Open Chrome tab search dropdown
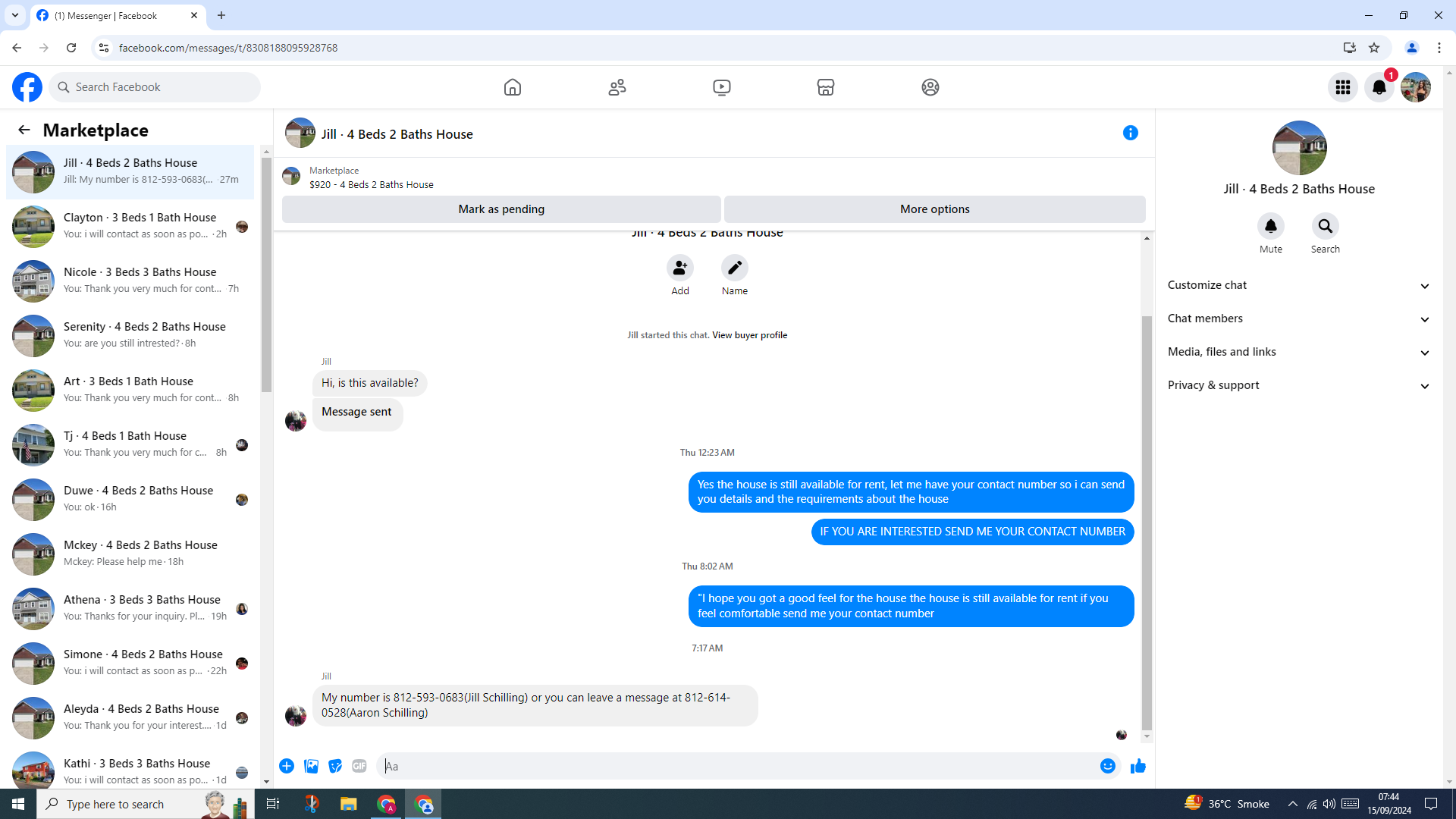The height and width of the screenshot is (819, 1456). [15, 15]
